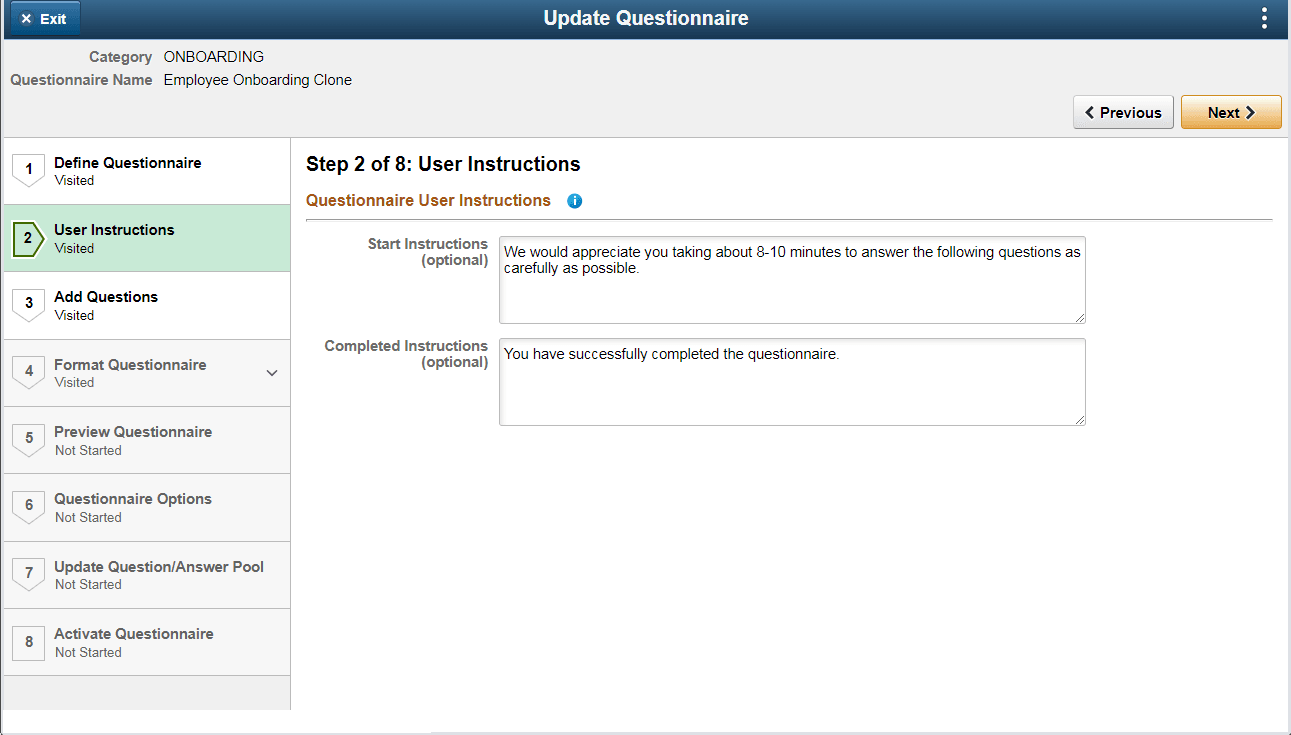Expand the Format Questionnaire step chevron
Image resolution: width=1291 pixels, height=735 pixels.
tap(271, 372)
